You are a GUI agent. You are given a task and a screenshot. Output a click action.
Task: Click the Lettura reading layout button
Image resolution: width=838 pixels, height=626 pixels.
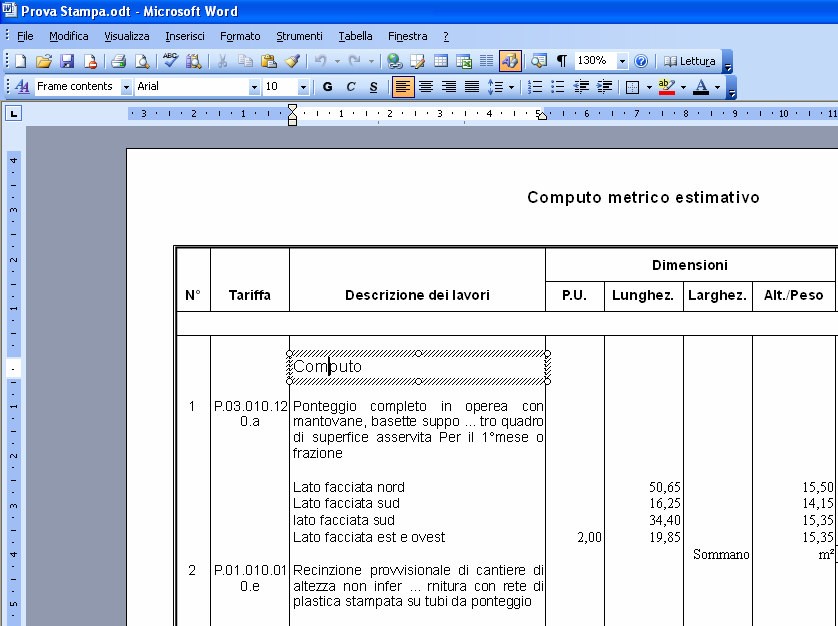pos(690,61)
